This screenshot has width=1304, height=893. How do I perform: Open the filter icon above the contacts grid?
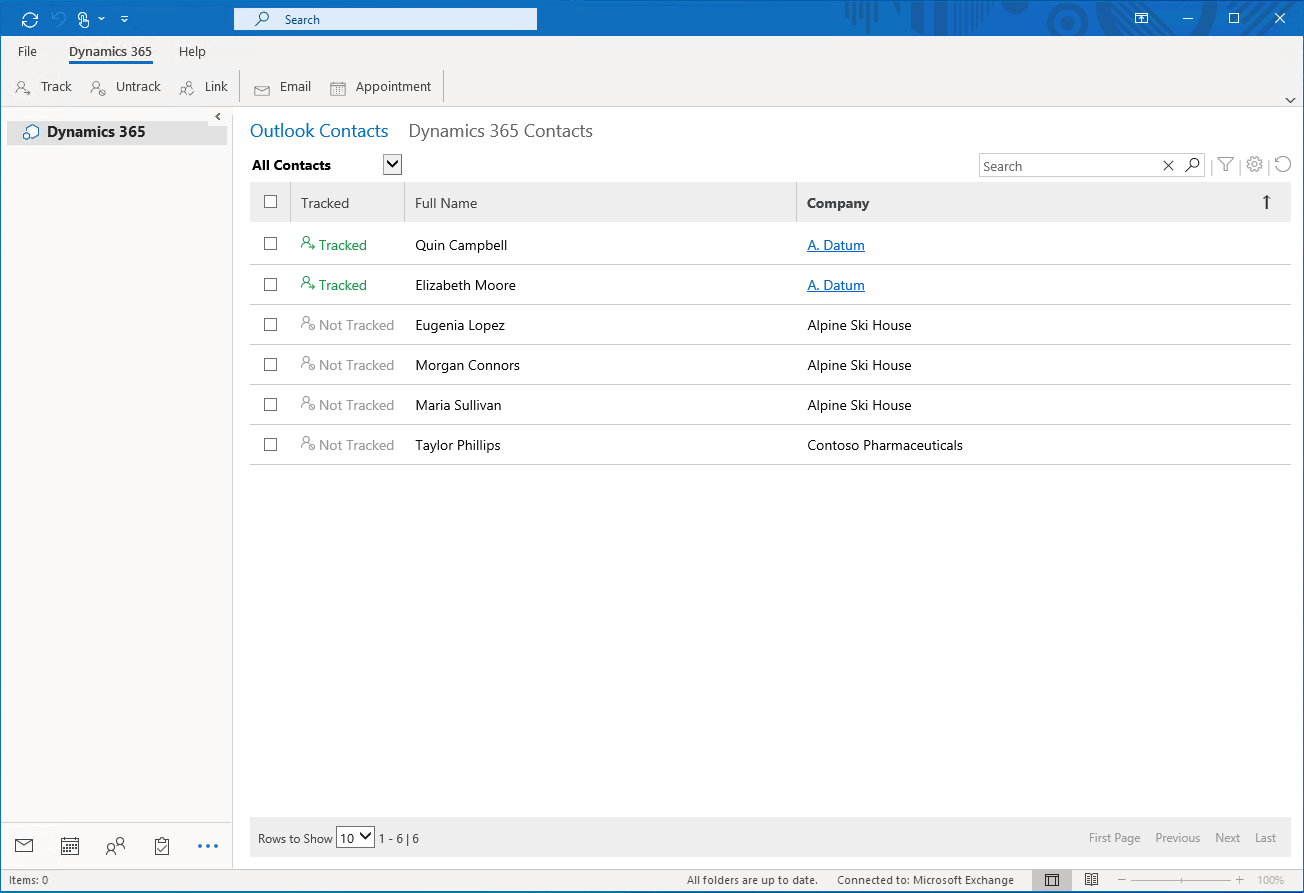click(x=1225, y=164)
